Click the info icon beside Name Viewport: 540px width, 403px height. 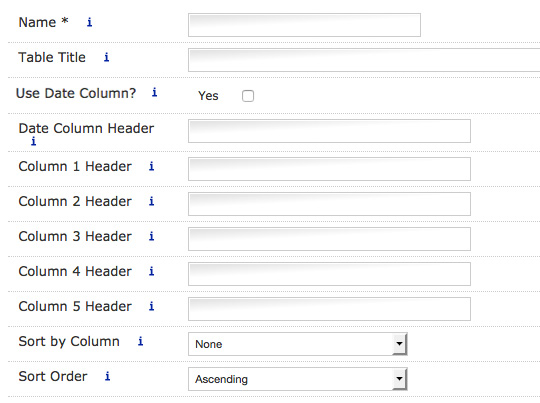point(90,22)
